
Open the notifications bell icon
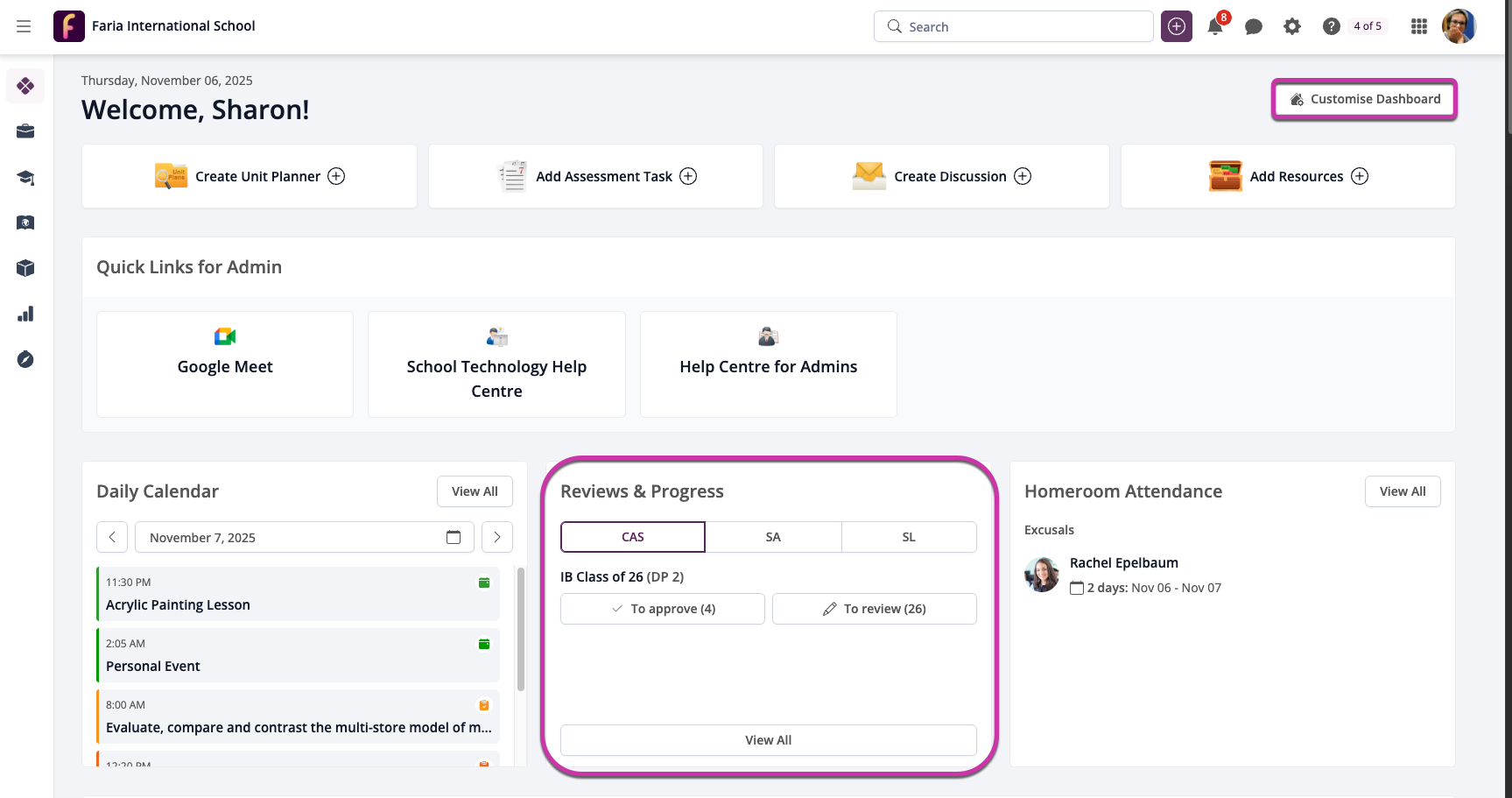pyautogui.click(x=1215, y=27)
